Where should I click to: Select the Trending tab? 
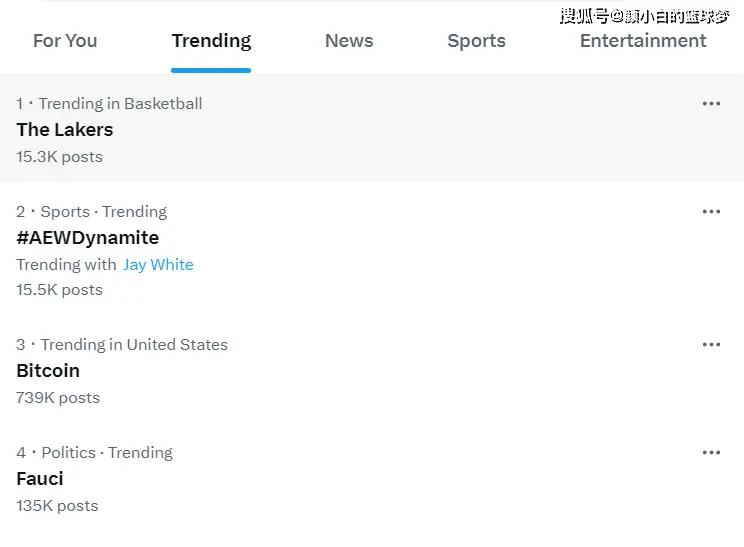(211, 41)
